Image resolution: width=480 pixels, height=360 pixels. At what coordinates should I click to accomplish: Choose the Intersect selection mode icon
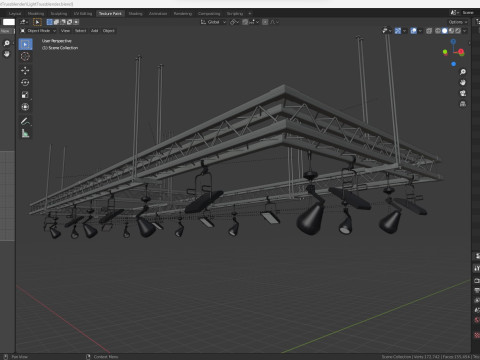(x=76, y=22)
